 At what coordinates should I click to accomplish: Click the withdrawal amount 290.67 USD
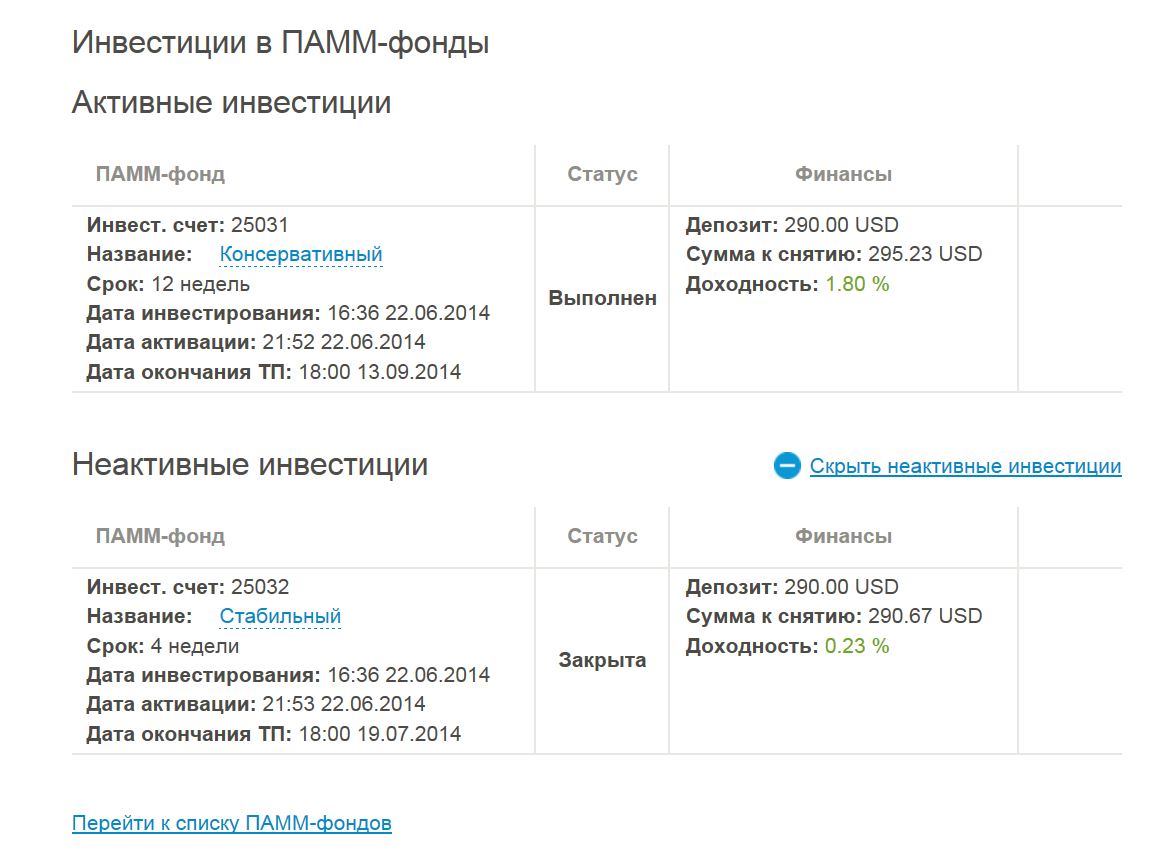pos(925,616)
